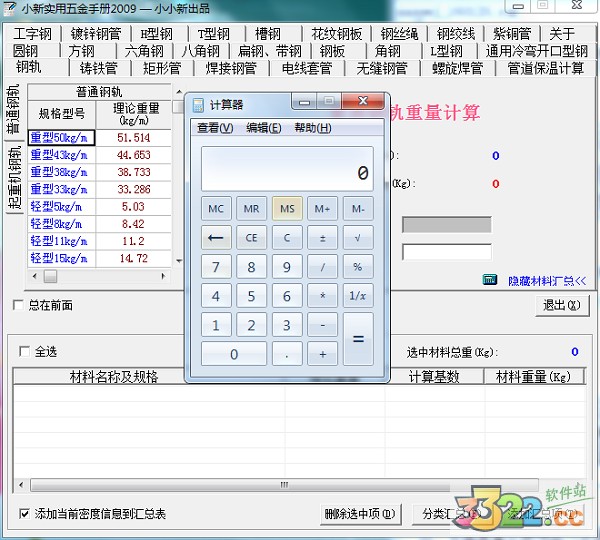Screen dimensions: 600x540
Task: Select the 六角钢 tab
Action: pyautogui.click(x=144, y=51)
